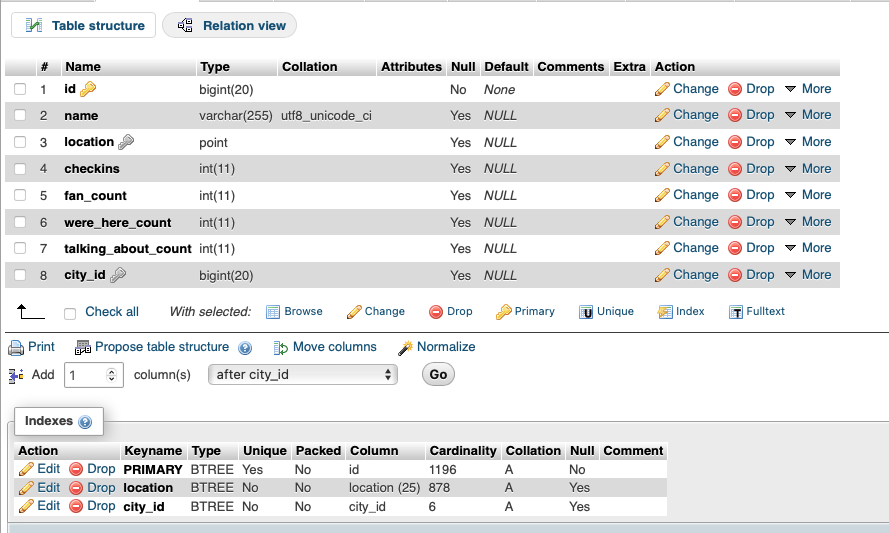Click the Move columns icon
889x533 pixels.
tap(281, 348)
